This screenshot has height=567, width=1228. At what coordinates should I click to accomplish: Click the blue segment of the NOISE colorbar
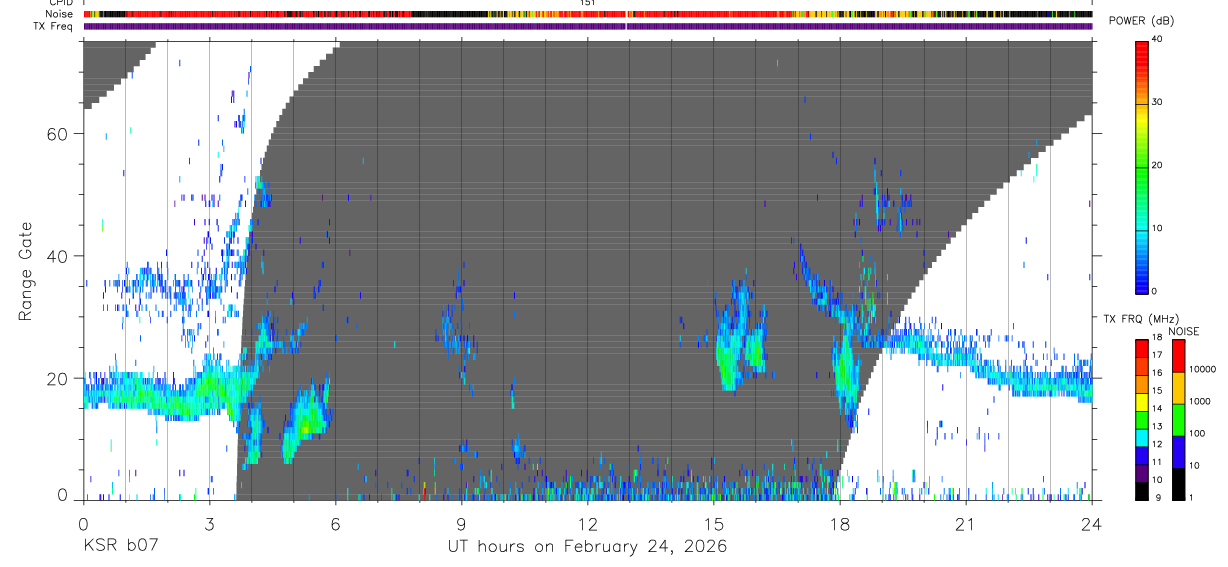pos(1178,451)
